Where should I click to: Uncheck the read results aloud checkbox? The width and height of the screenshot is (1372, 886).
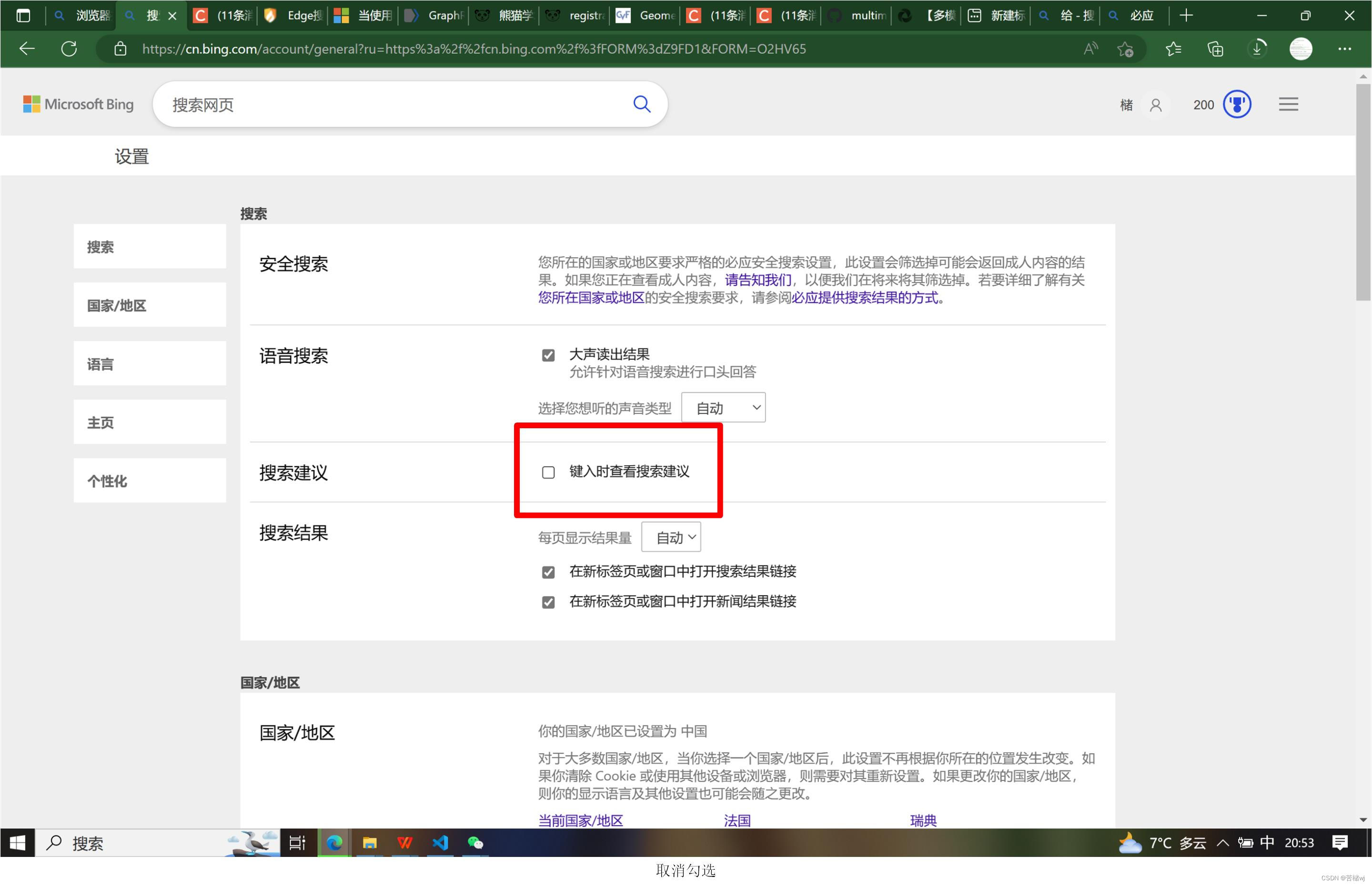548,355
